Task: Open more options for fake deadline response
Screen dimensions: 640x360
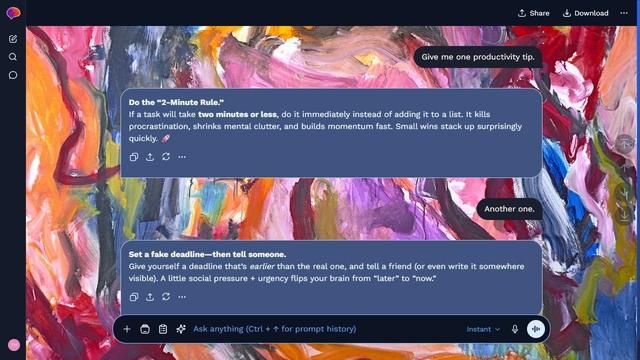Action: click(182, 297)
